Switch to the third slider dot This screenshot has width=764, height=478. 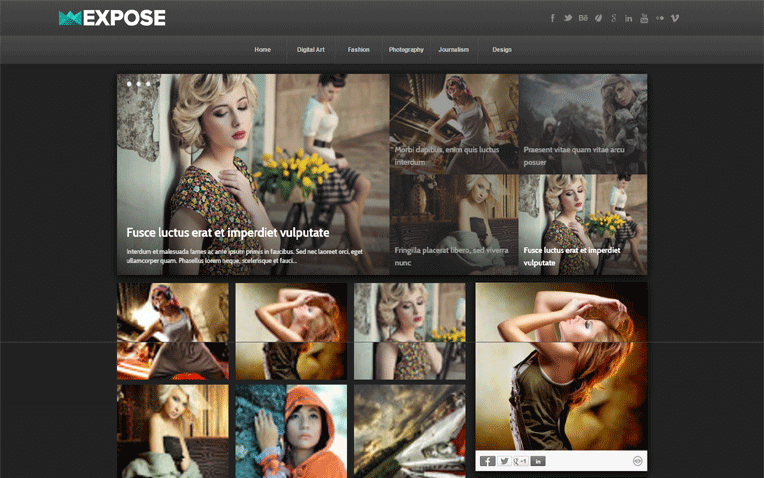coord(148,84)
